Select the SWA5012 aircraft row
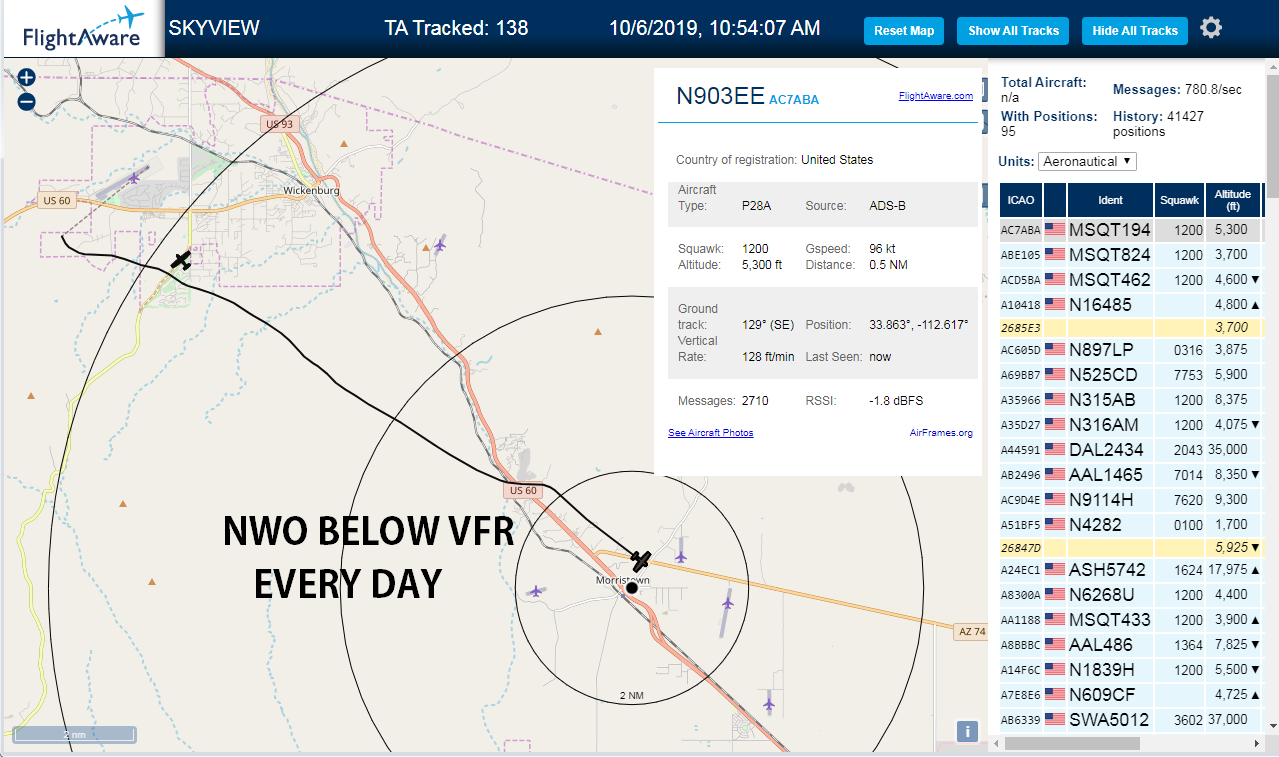Viewport: 1279px width, 757px height. tap(1131, 719)
